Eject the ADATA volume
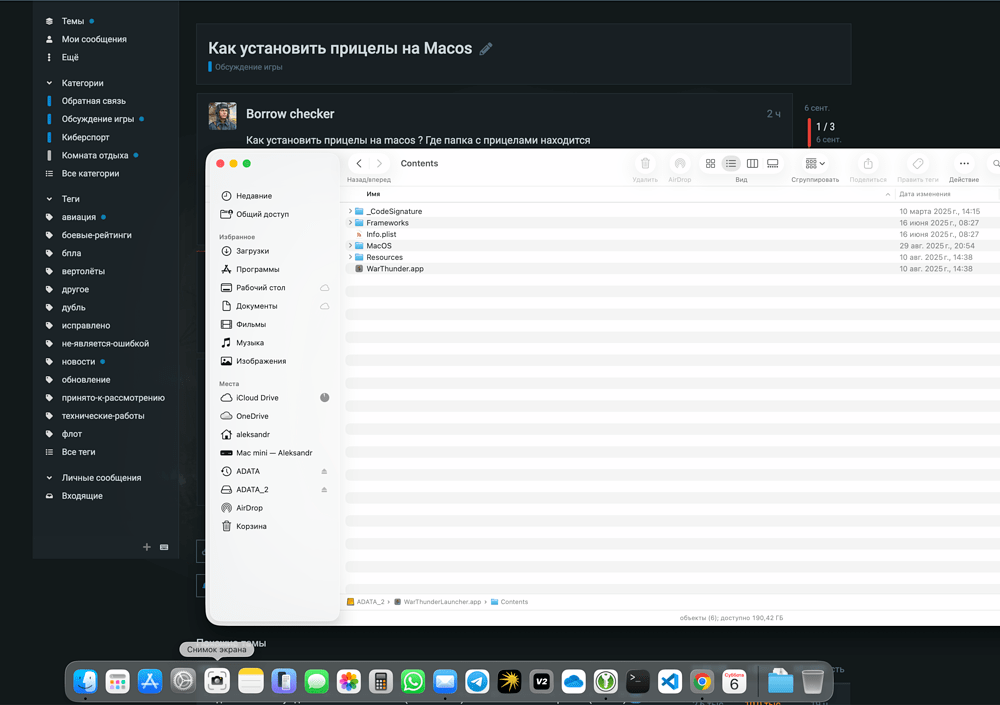The height and width of the screenshot is (705, 1000). pos(325,471)
